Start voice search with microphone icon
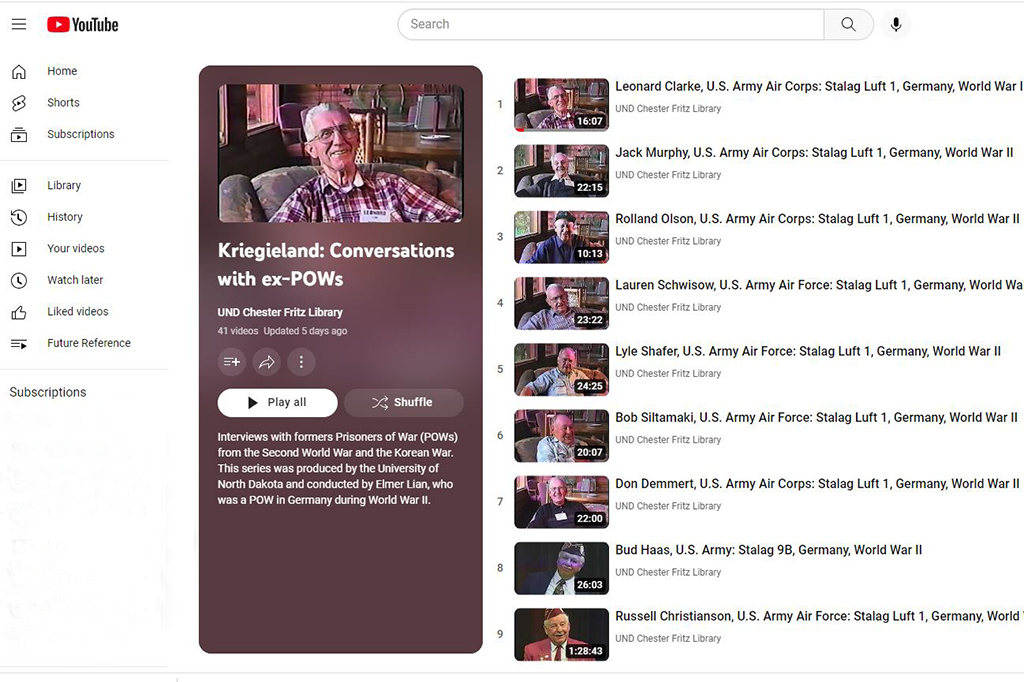This screenshot has height=682, width=1024. point(896,25)
